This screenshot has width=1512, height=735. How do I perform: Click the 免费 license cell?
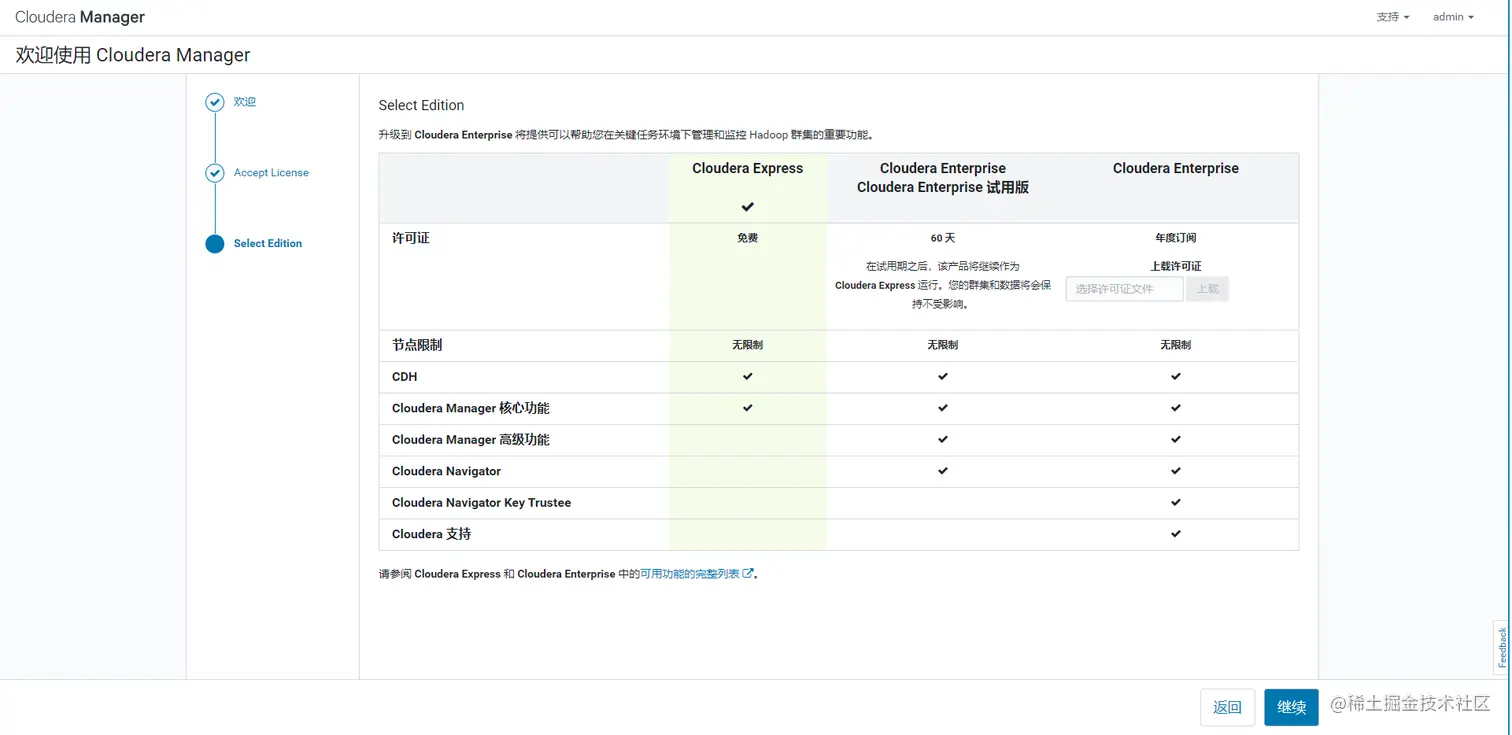click(x=748, y=239)
